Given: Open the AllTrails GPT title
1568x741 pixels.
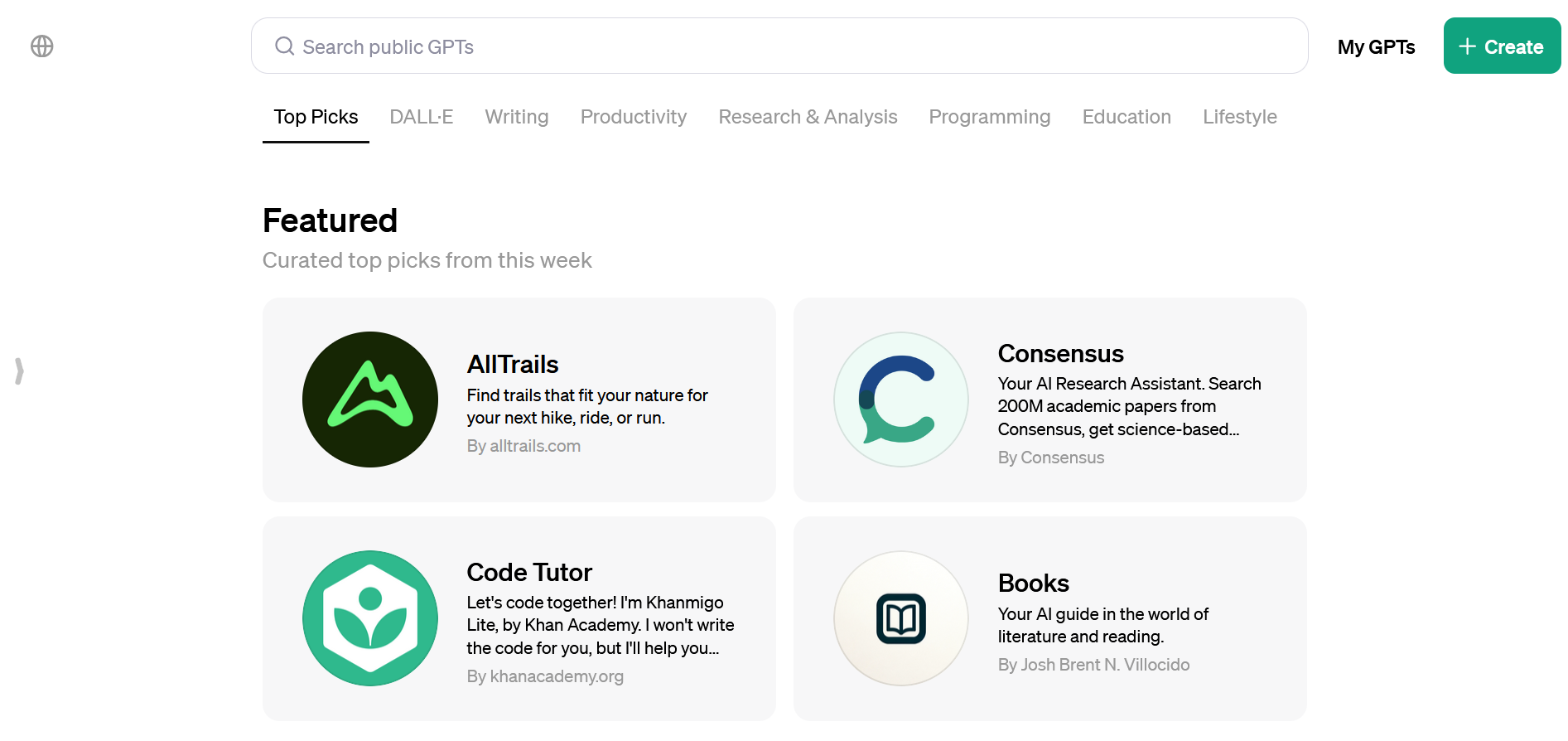Looking at the screenshot, I should tap(513, 364).
